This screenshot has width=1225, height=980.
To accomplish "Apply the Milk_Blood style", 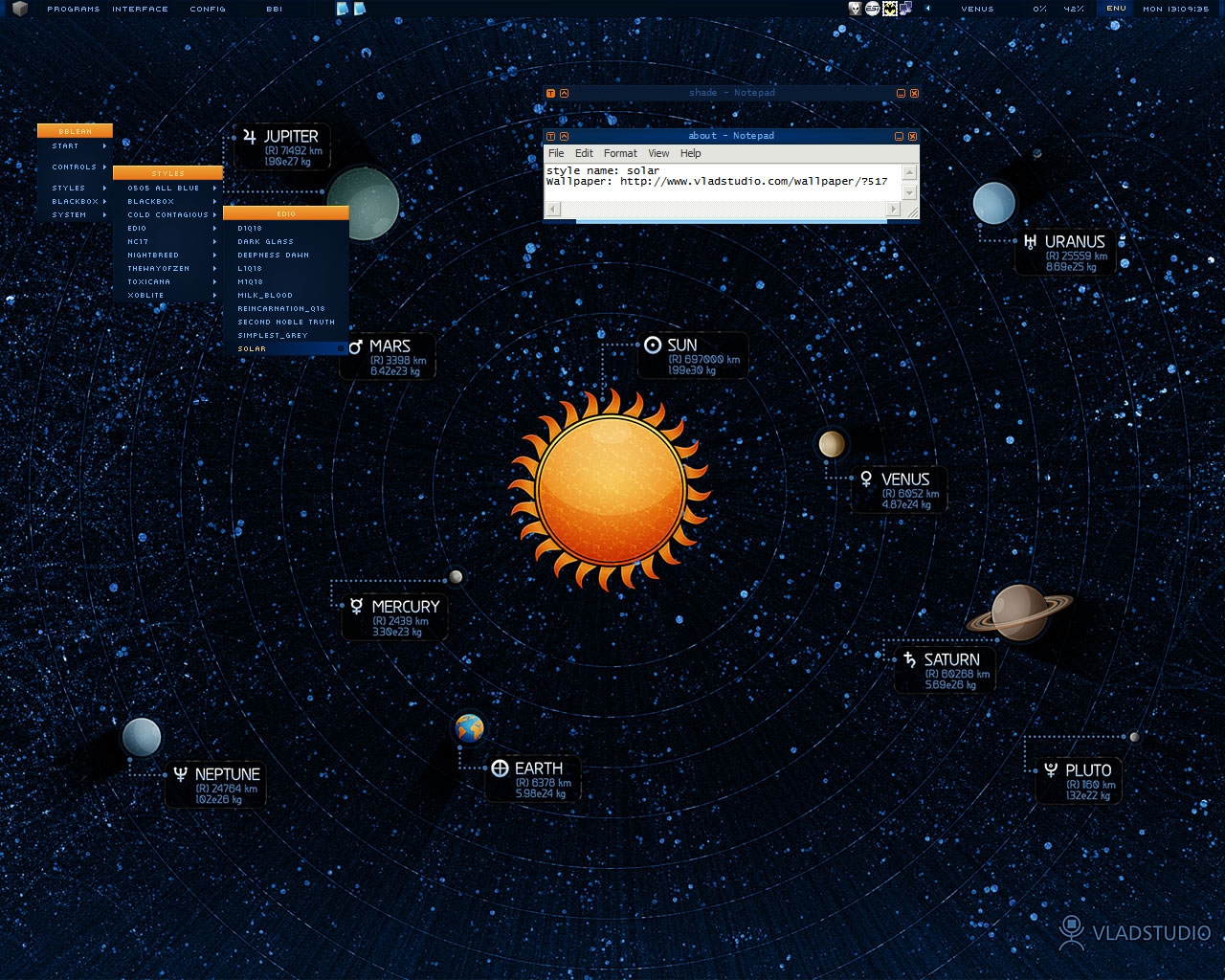I will 286,296.
